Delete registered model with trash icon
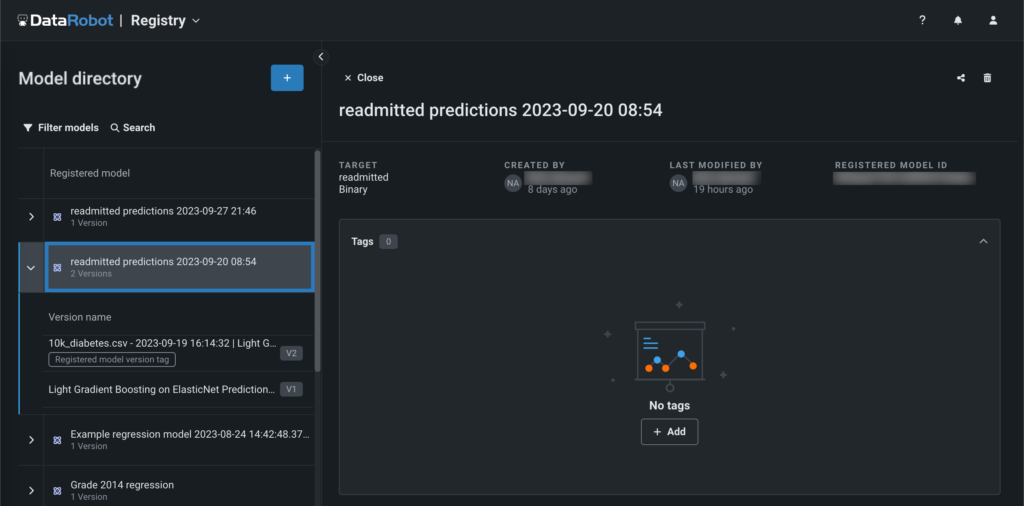This screenshot has height=506, width=1024. coord(988,78)
